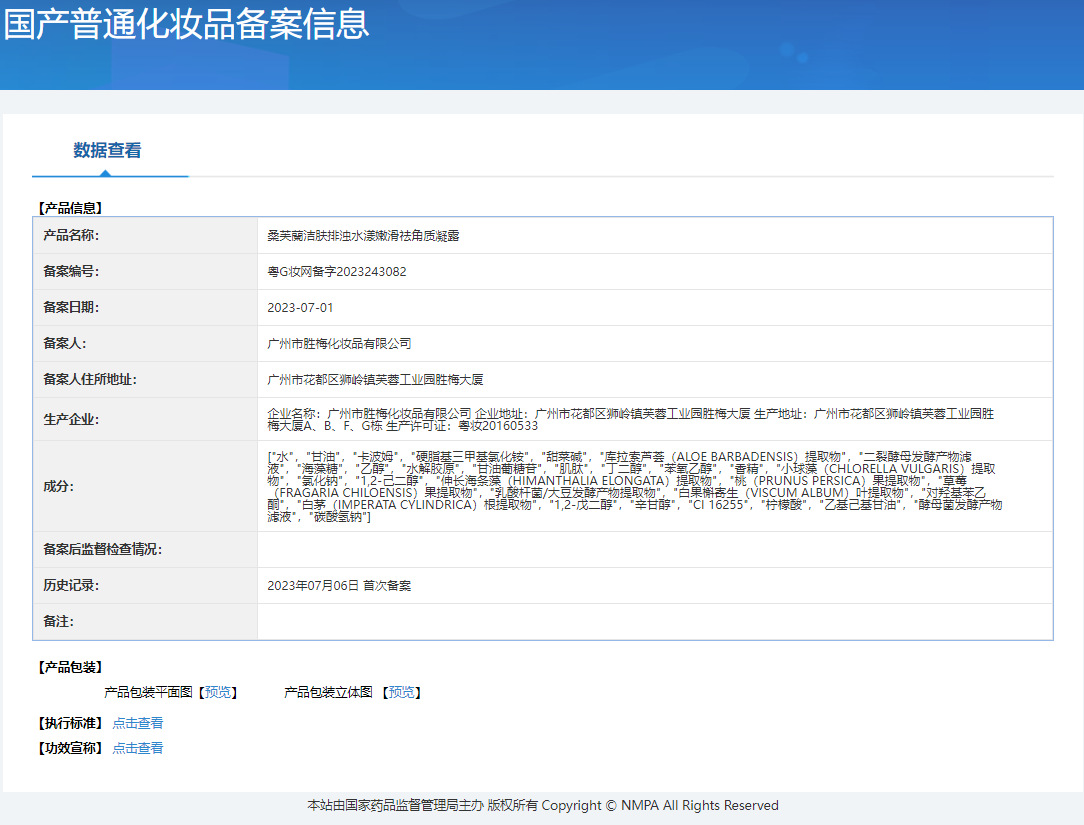The width and height of the screenshot is (1084, 825).
Task: Click the 【执行标准】 heading
Action: point(70,723)
